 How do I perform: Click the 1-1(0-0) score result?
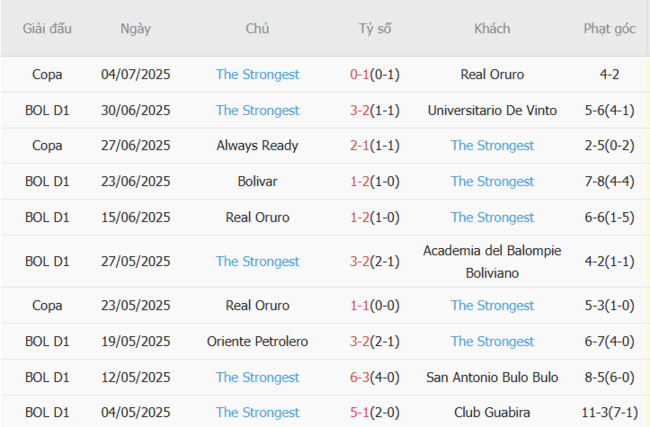tap(375, 305)
